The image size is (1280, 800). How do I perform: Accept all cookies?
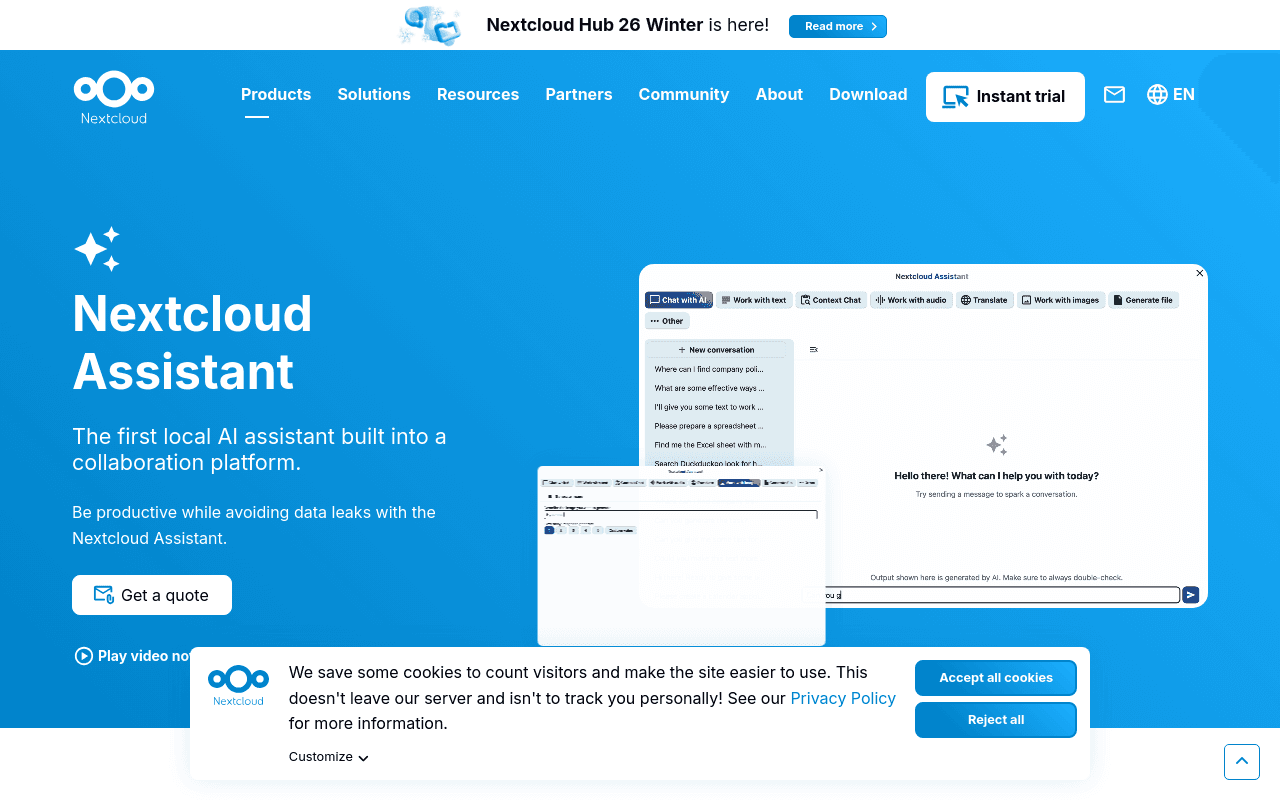[996, 678]
